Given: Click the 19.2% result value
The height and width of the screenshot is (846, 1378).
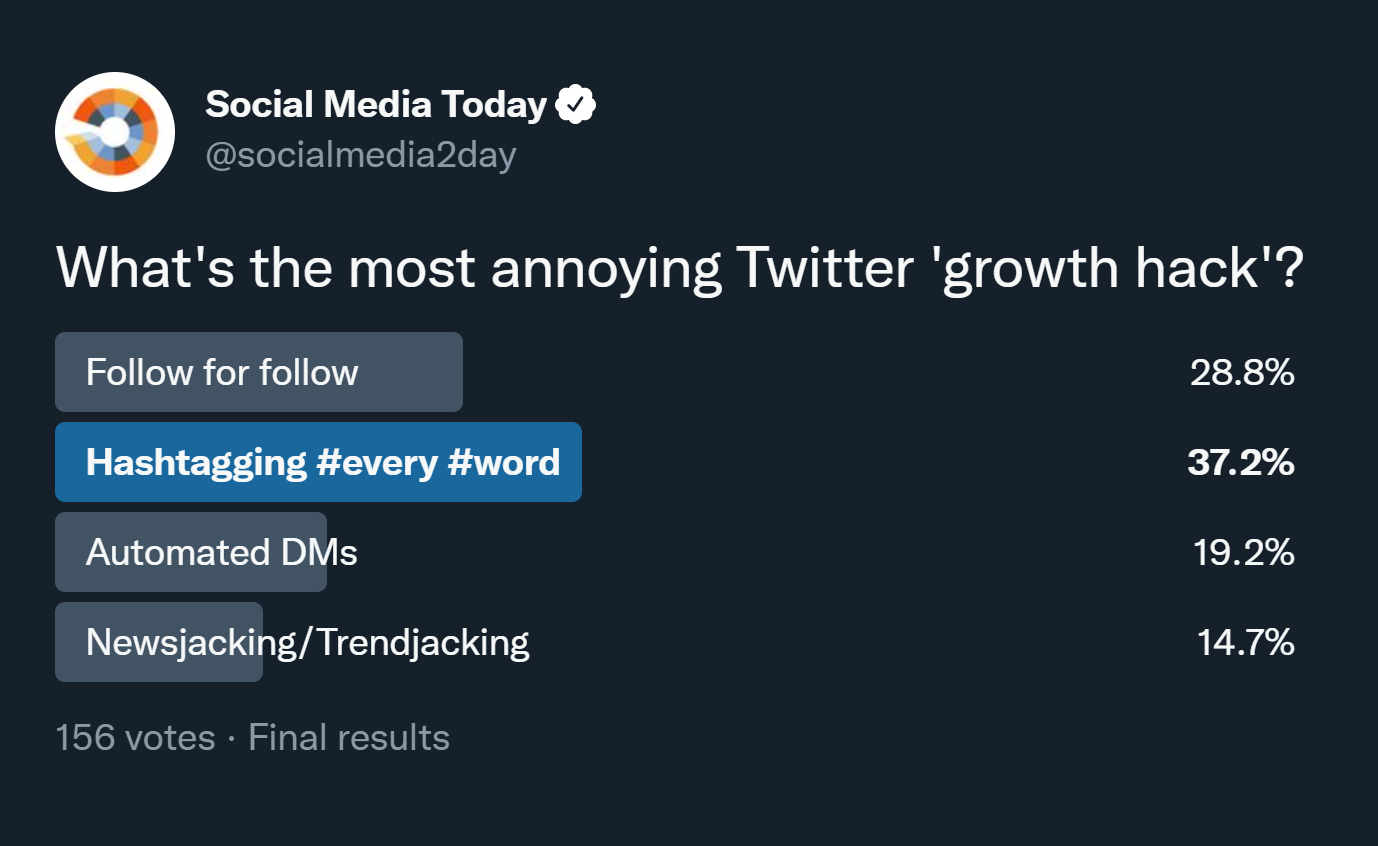Looking at the screenshot, I should tap(1244, 553).
